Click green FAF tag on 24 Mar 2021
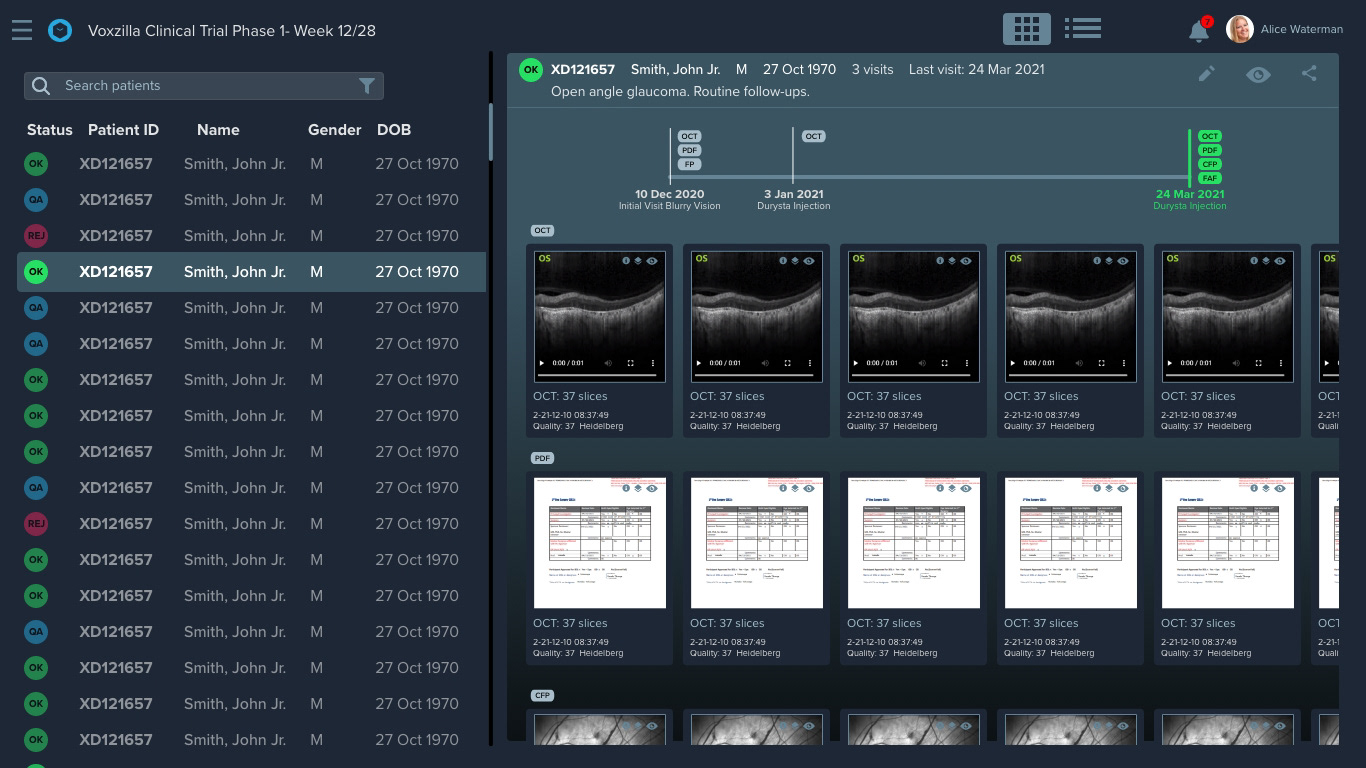Screen dimensions: 1366x768 tap(1210, 178)
